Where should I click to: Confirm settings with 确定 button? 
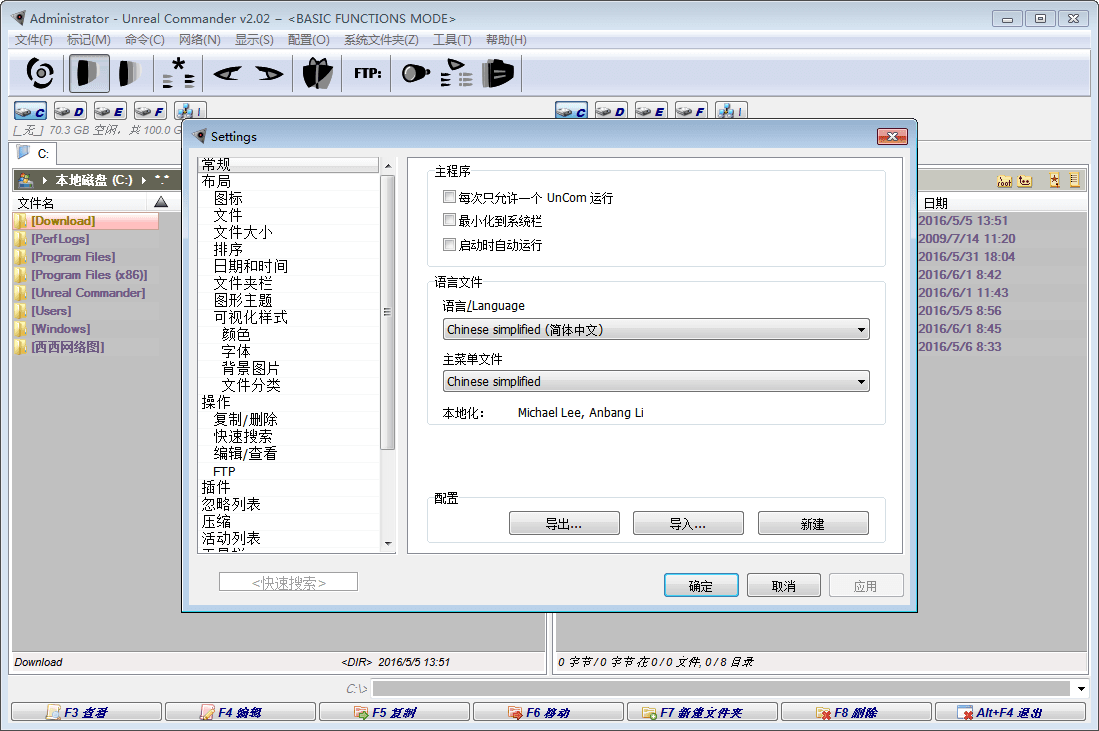click(x=701, y=585)
